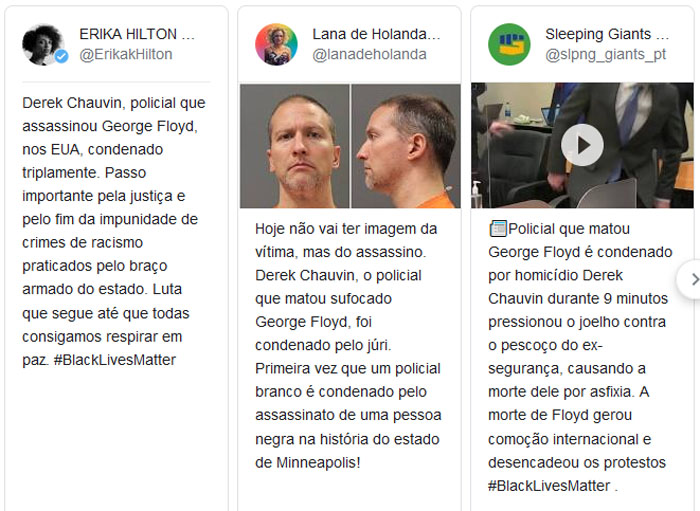Click the Lana de Holanda display name
The image size is (700, 511).
pyautogui.click(x=376, y=34)
